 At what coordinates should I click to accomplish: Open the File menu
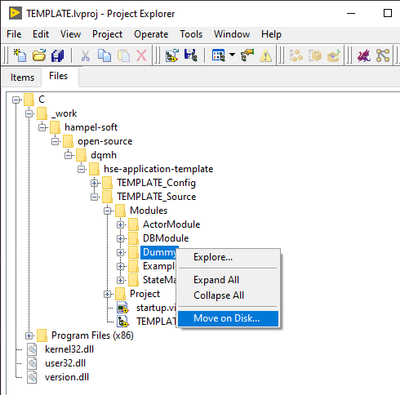14,34
